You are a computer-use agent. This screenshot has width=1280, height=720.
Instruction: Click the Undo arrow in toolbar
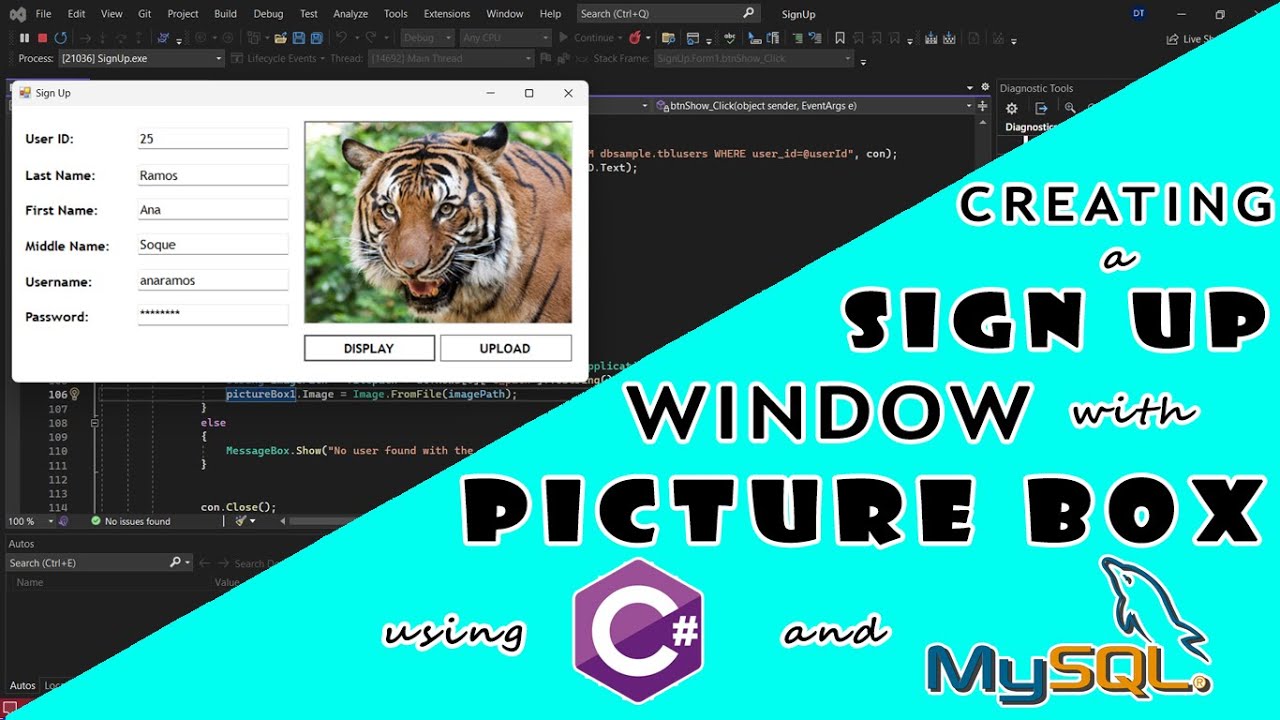tap(342, 38)
